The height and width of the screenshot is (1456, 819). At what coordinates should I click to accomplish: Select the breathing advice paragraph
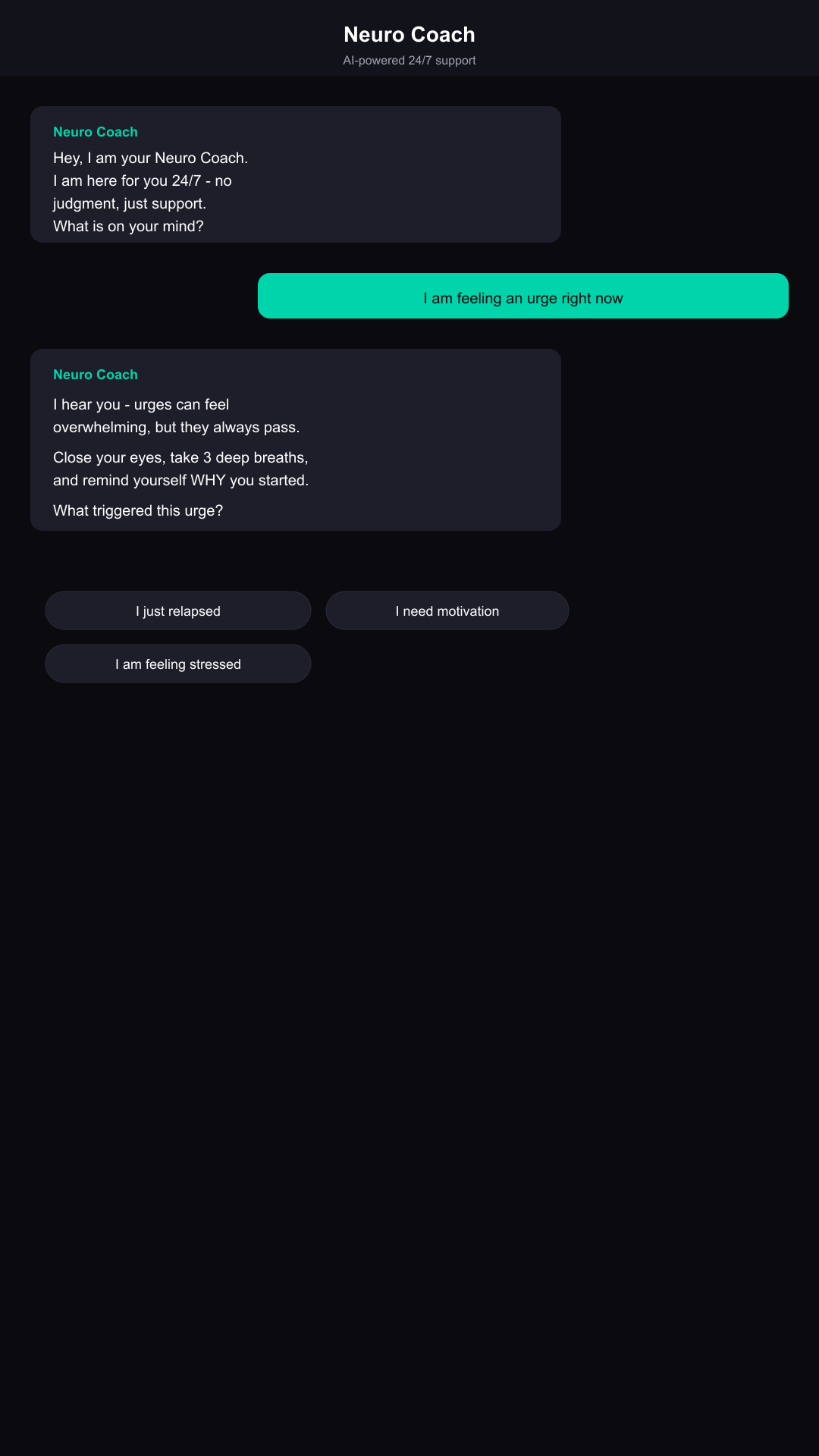click(180, 468)
